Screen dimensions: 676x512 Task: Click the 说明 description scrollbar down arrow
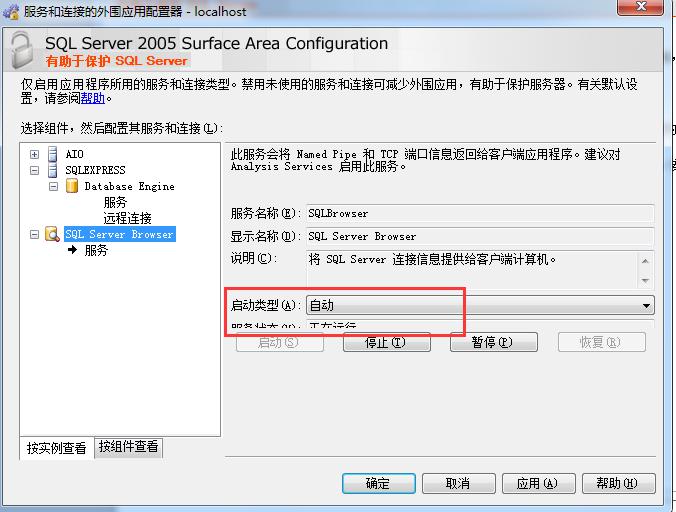(646, 281)
